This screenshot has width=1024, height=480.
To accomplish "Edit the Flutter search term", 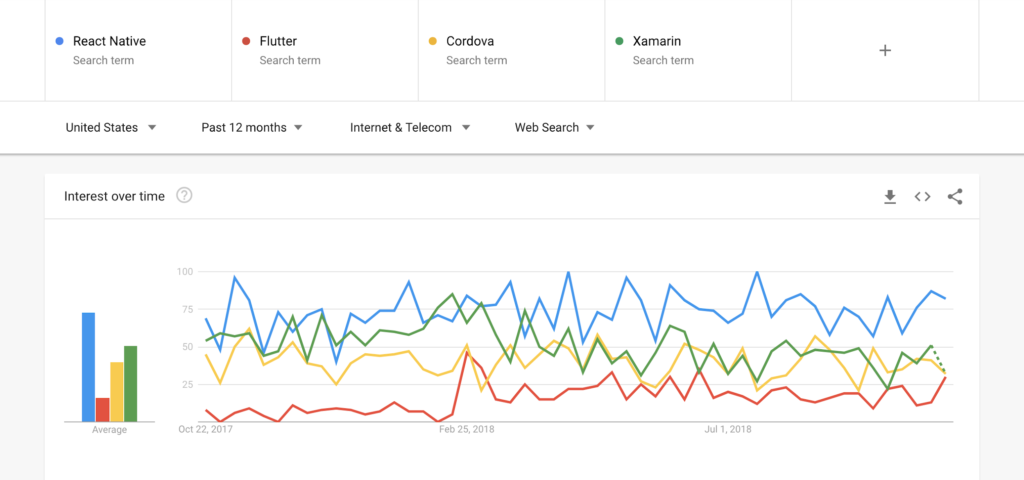I will [278, 42].
